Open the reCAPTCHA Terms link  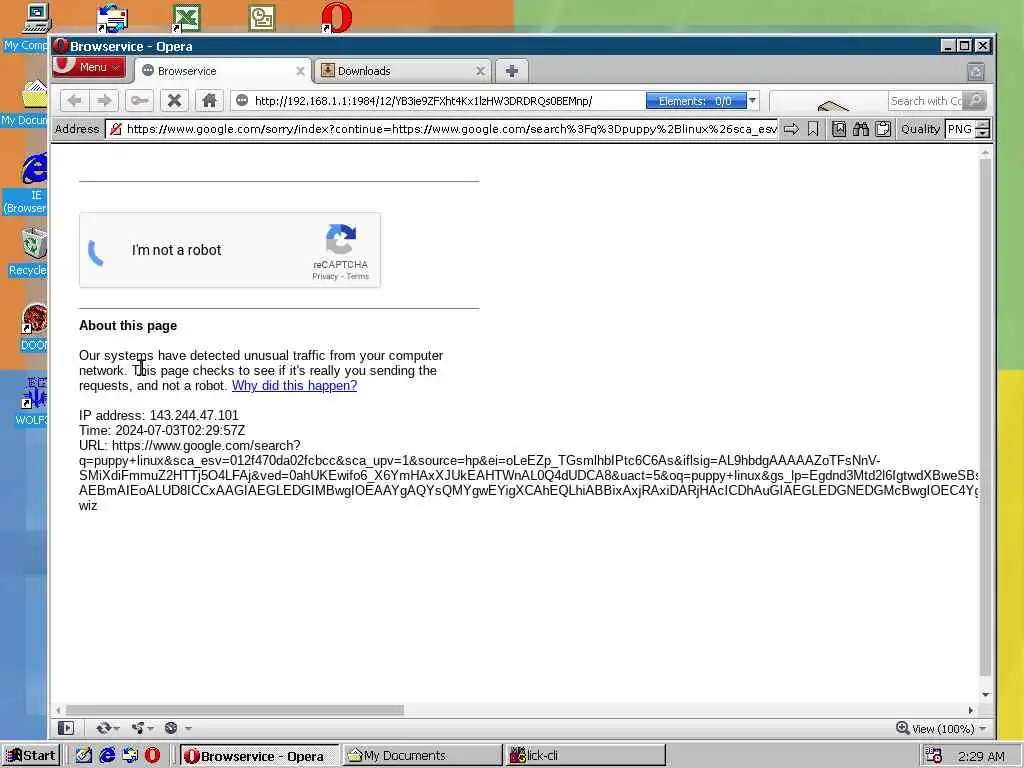coord(357,276)
